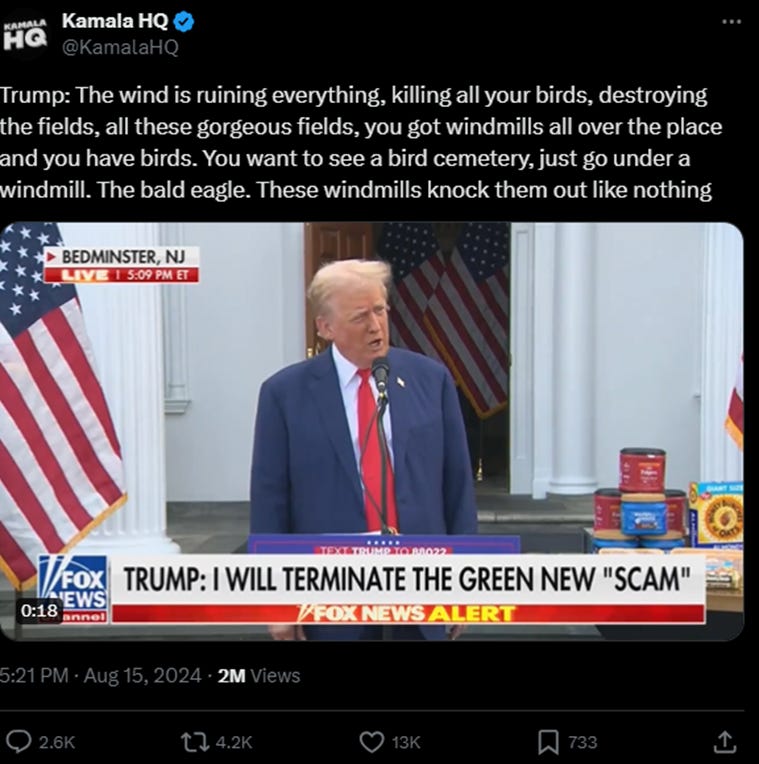The image size is (759, 764).
Task: Click the reply speech bubble icon
Action: coord(20,742)
